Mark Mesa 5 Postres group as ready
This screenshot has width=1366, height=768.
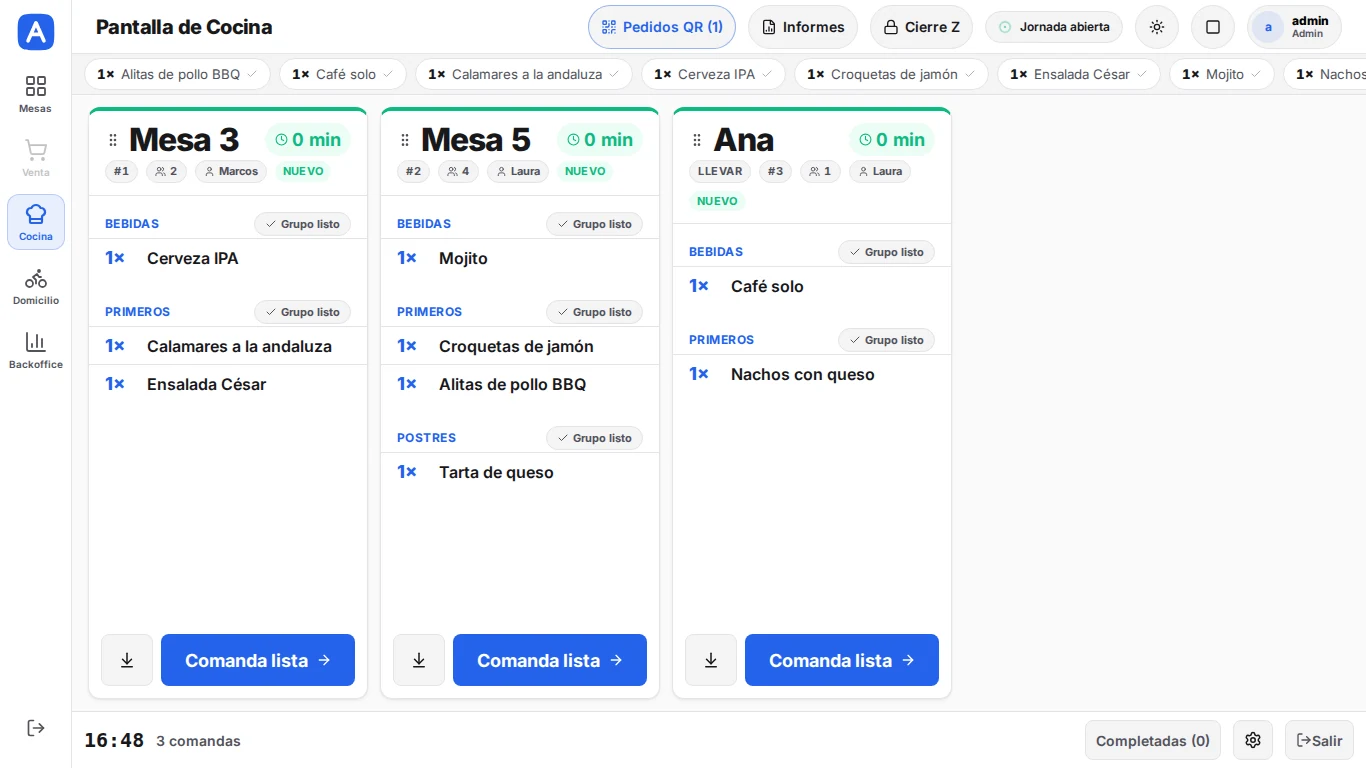[594, 438]
